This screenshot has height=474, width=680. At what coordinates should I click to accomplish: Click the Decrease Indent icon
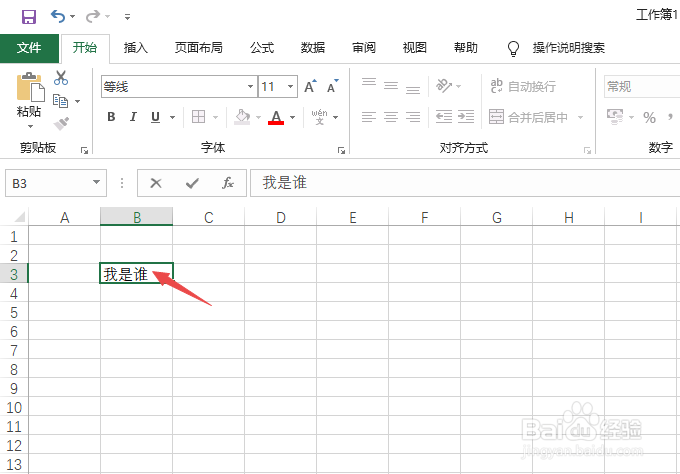pos(444,117)
